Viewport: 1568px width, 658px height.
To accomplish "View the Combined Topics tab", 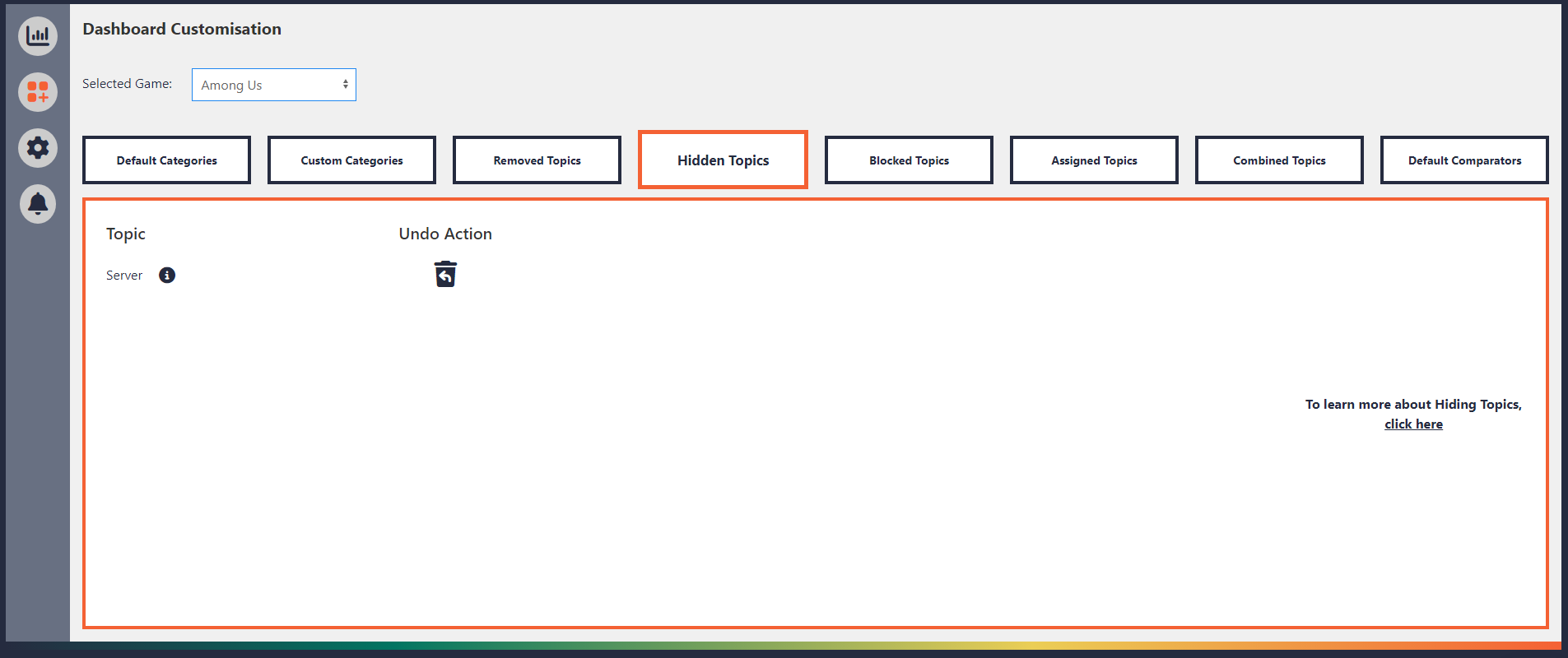I will [1280, 160].
